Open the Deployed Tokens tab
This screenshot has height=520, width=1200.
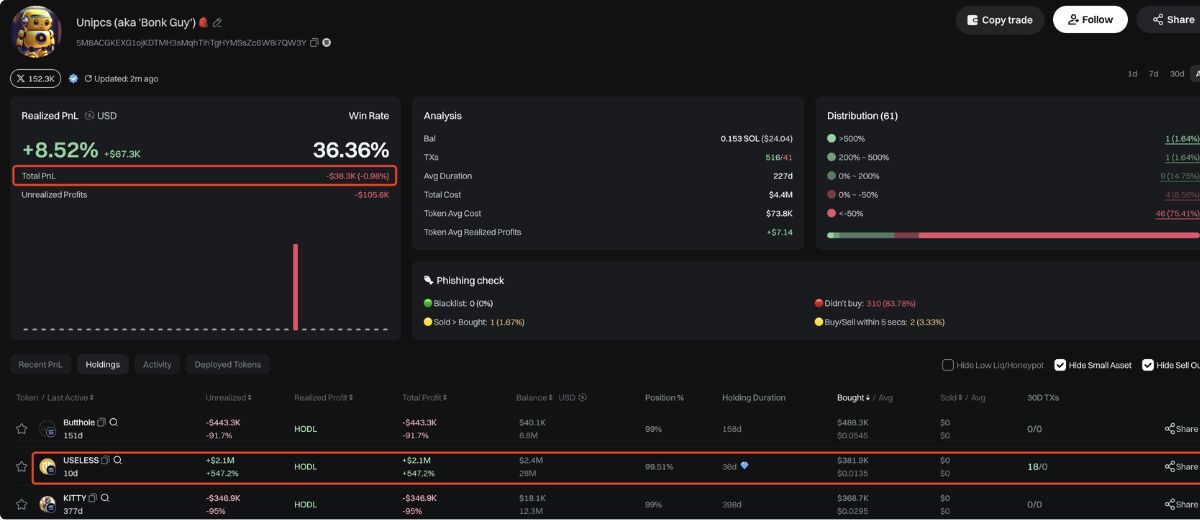click(228, 365)
